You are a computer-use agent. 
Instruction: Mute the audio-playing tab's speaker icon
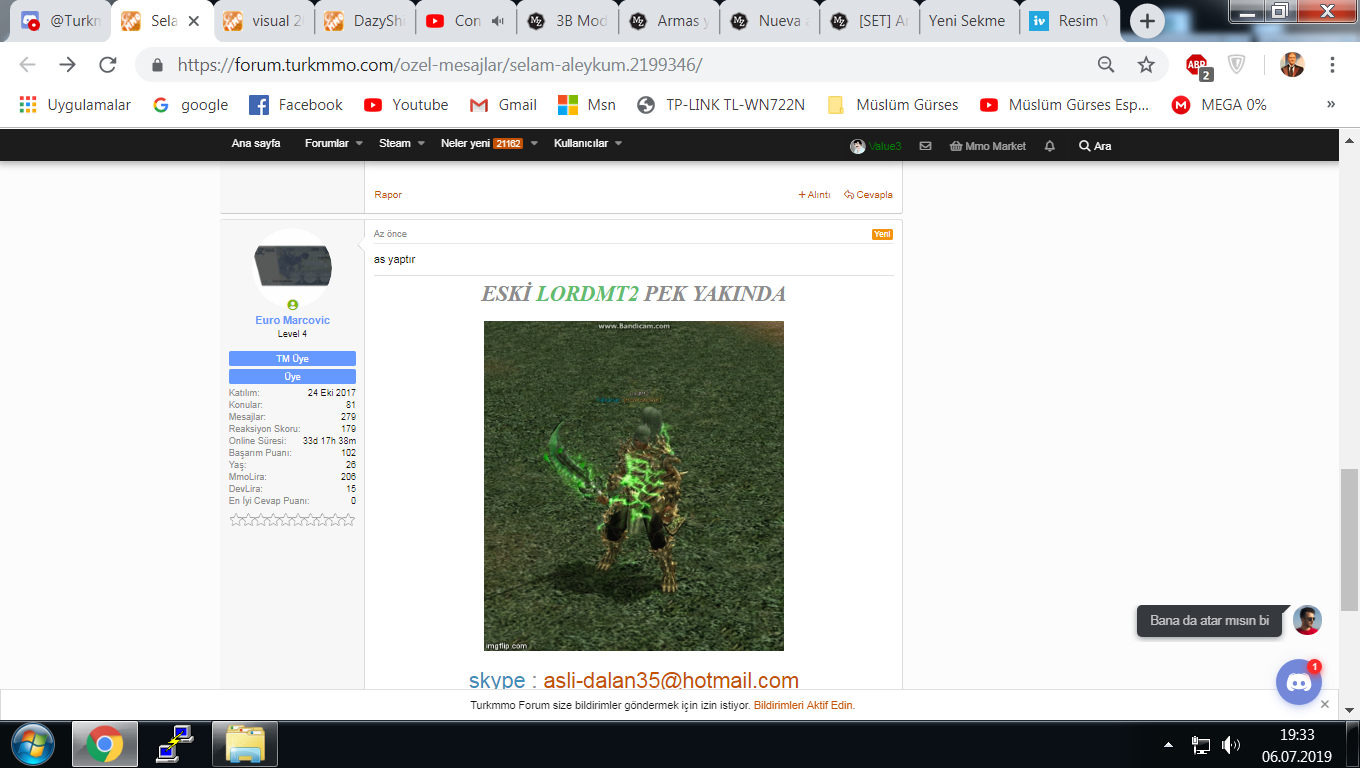[x=497, y=21]
